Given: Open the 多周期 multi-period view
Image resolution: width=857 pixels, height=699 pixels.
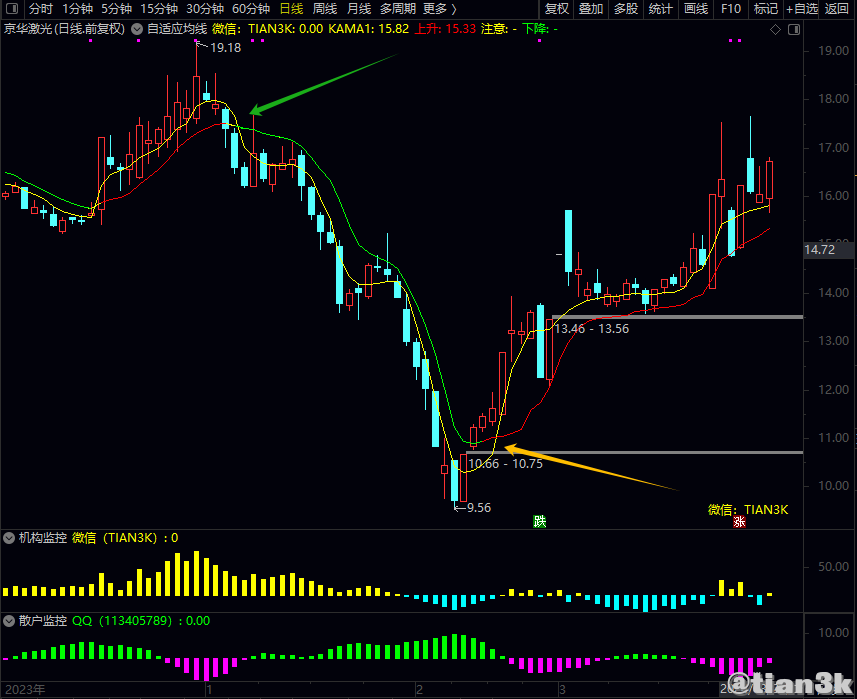Looking at the screenshot, I should click(x=398, y=9).
